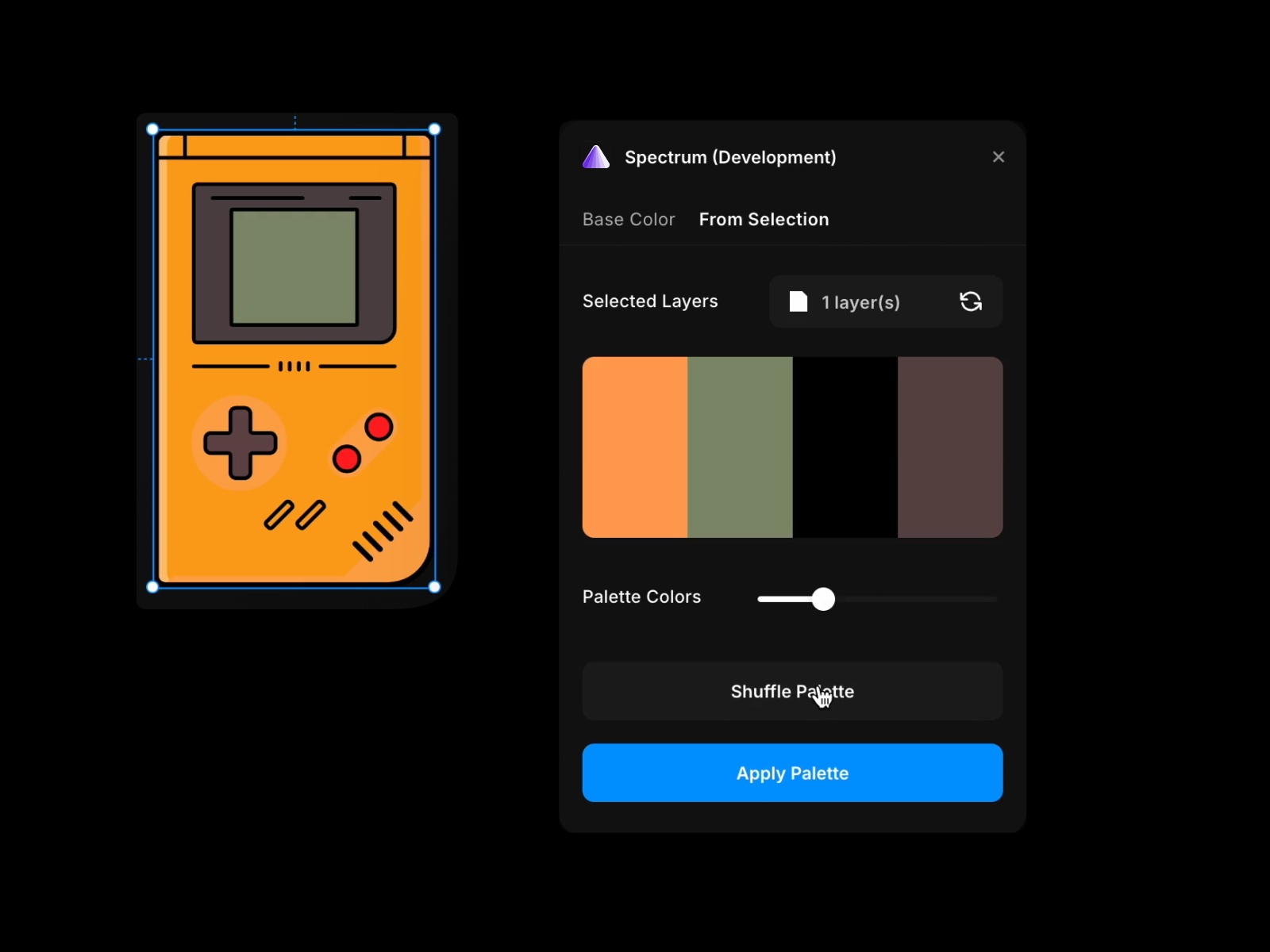Click the Apply Palette button
The image size is (1270, 952).
tap(791, 773)
